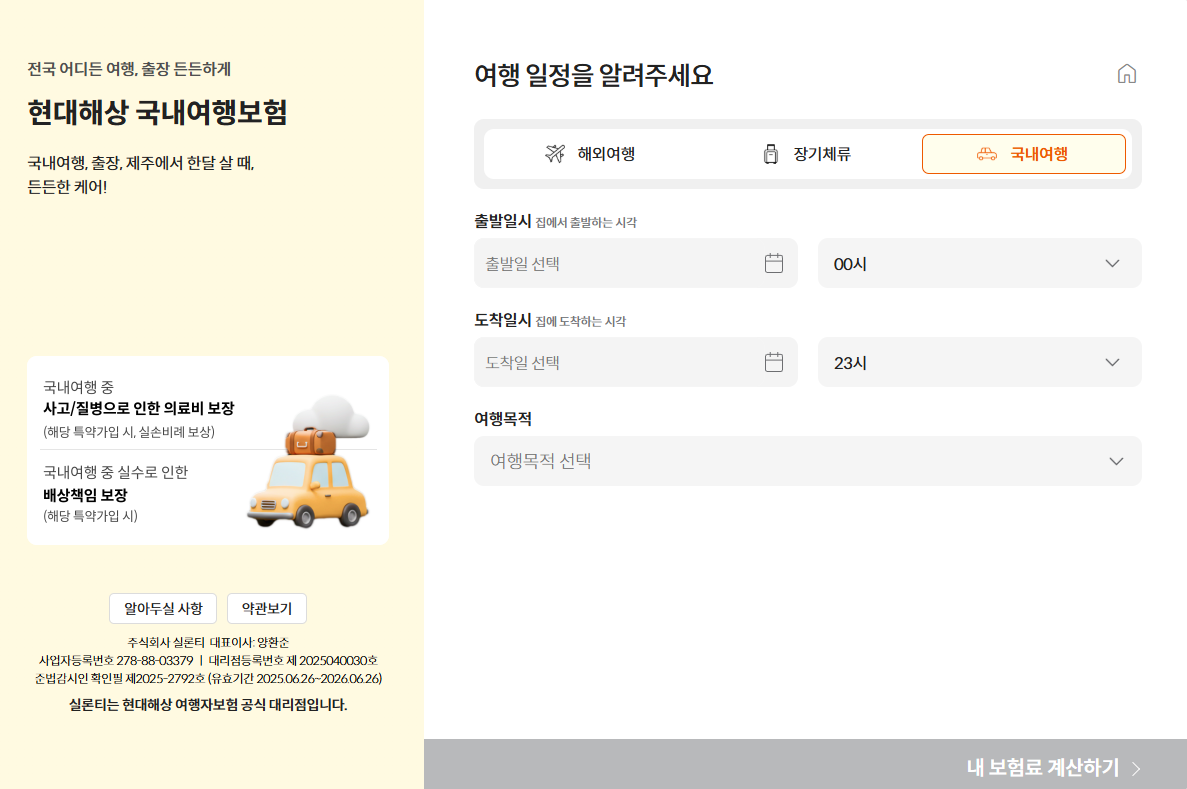Click heading 현대해상 국내여행보험
Image resolution: width=1187 pixels, height=789 pixels.
157,112
